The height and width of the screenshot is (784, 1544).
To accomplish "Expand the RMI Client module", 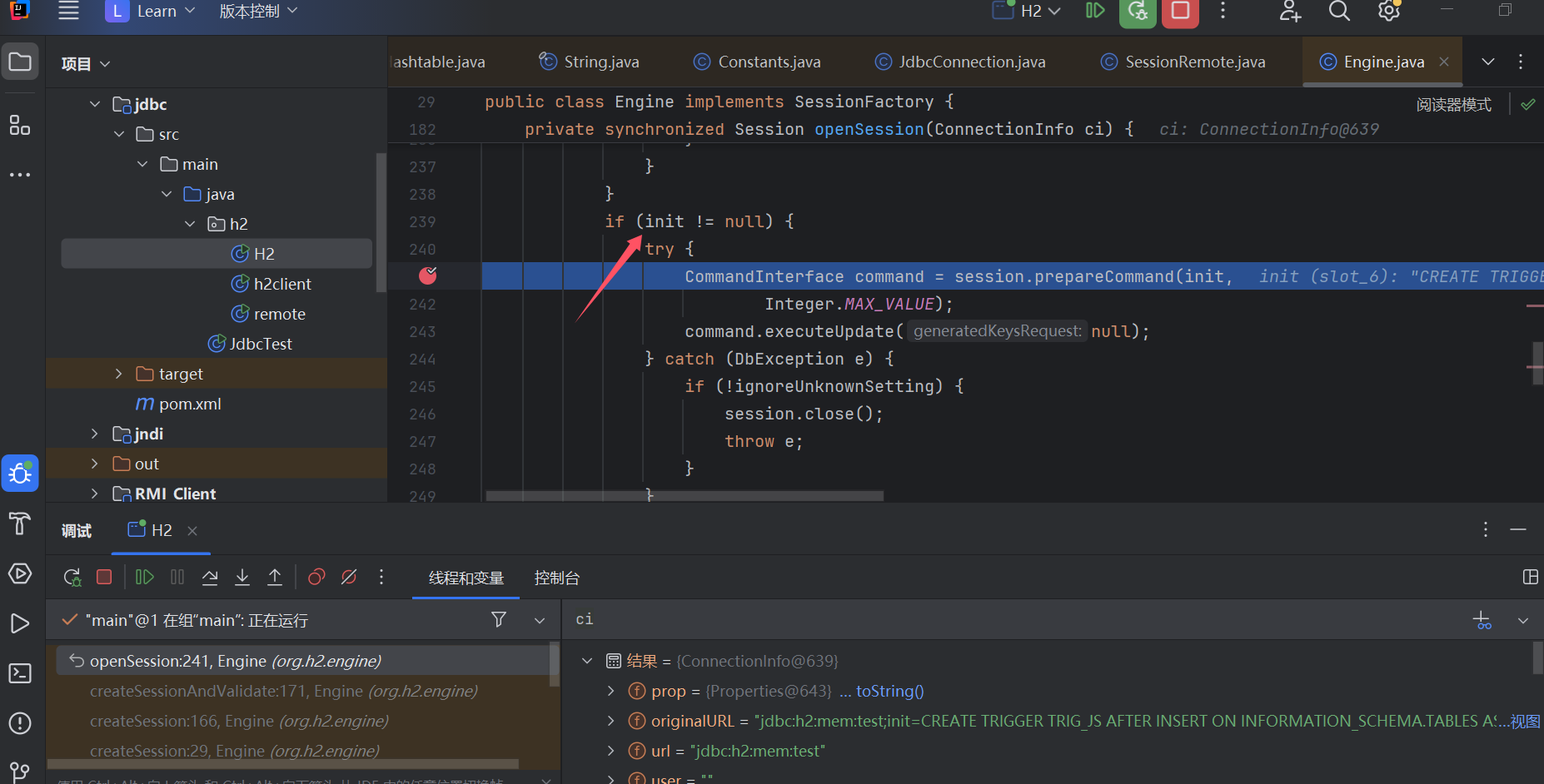I will click(x=95, y=494).
